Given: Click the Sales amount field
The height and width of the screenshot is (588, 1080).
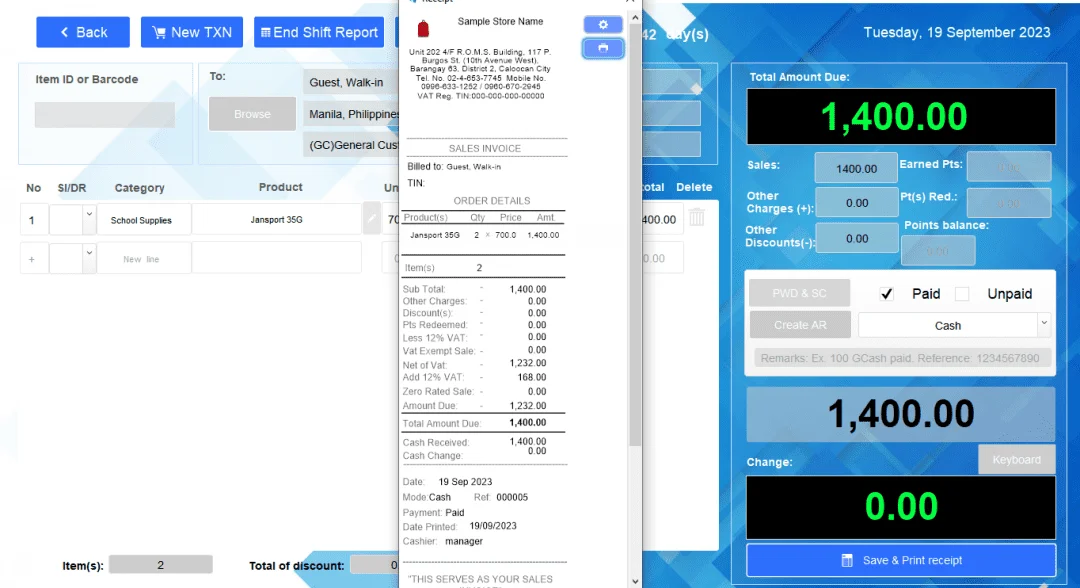Looking at the screenshot, I should tap(856, 169).
